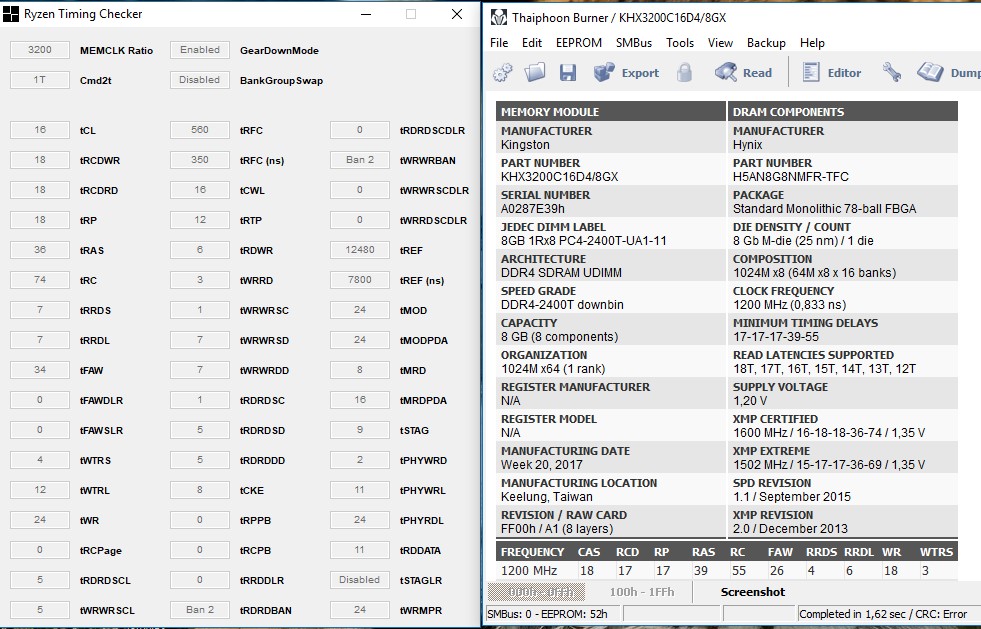Screen dimensions: 981x629
Task: Click the tRTP value field showing 12
Action: (x=200, y=220)
